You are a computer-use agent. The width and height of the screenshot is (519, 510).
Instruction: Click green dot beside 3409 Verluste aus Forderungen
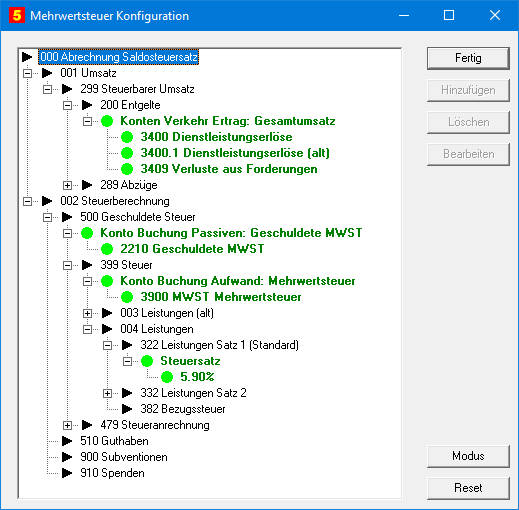pyautogui.click(x=127, y=169)
